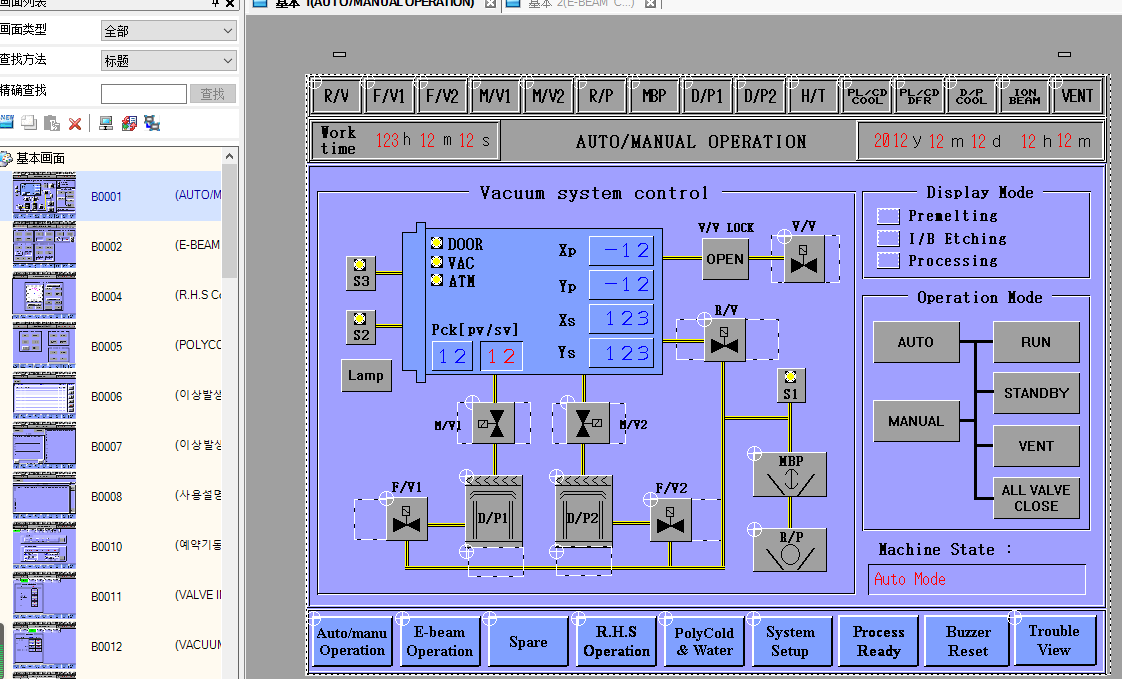Toggle the Premelting display mode box
The height and width of the screenshot is (679, 1122).
pos(888,216)
